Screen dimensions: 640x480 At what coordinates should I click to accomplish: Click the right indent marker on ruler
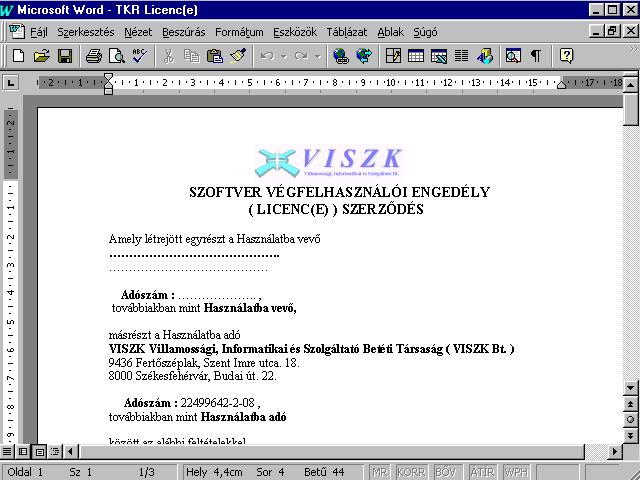pyautogui.click(x=562, y=84)
